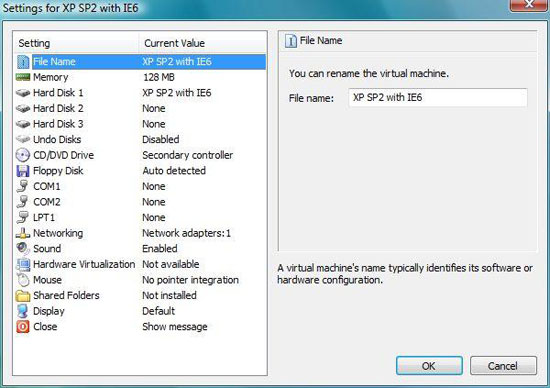The image size is (550, 388).
Task: Click the Default value for Display
Action: coord(159,311)
